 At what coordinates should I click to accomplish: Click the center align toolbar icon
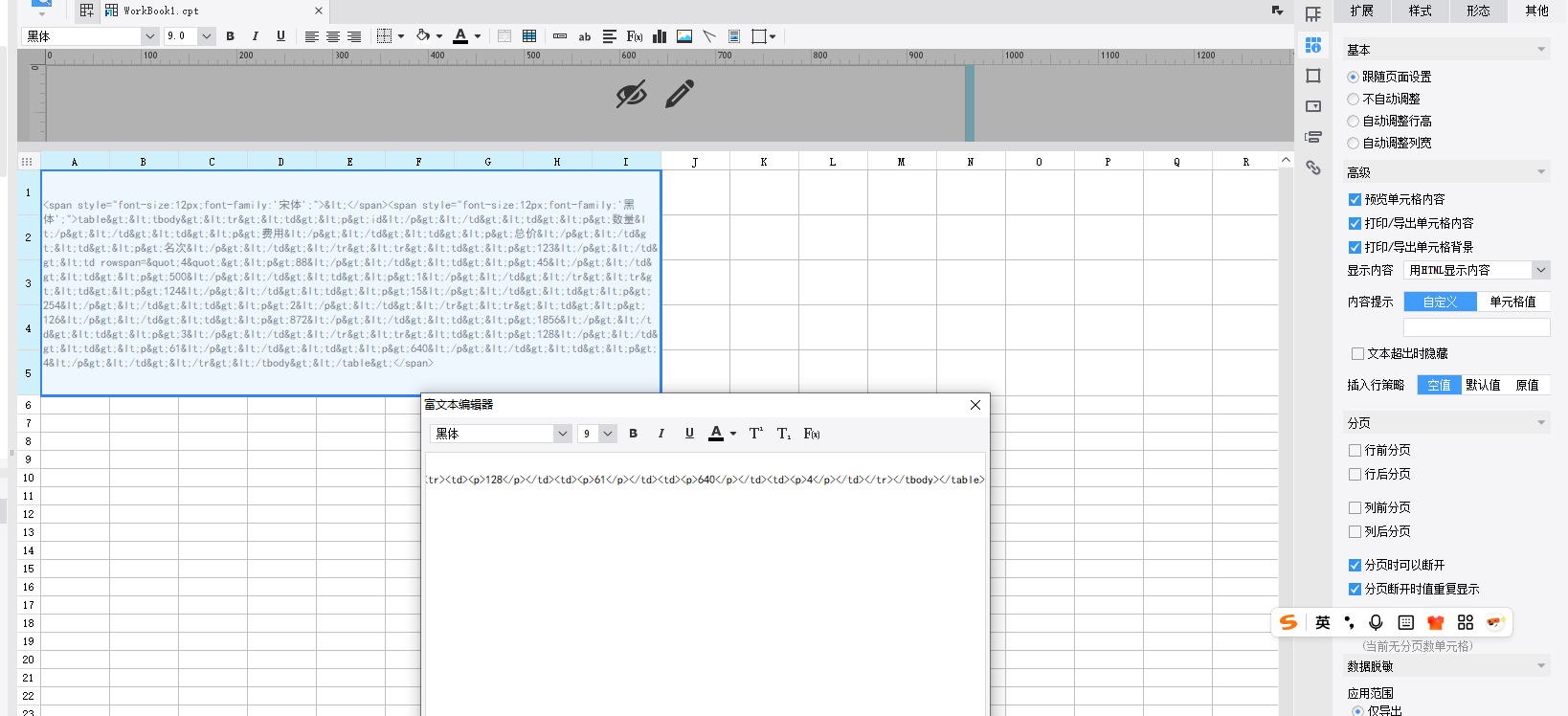pos(333,36)
